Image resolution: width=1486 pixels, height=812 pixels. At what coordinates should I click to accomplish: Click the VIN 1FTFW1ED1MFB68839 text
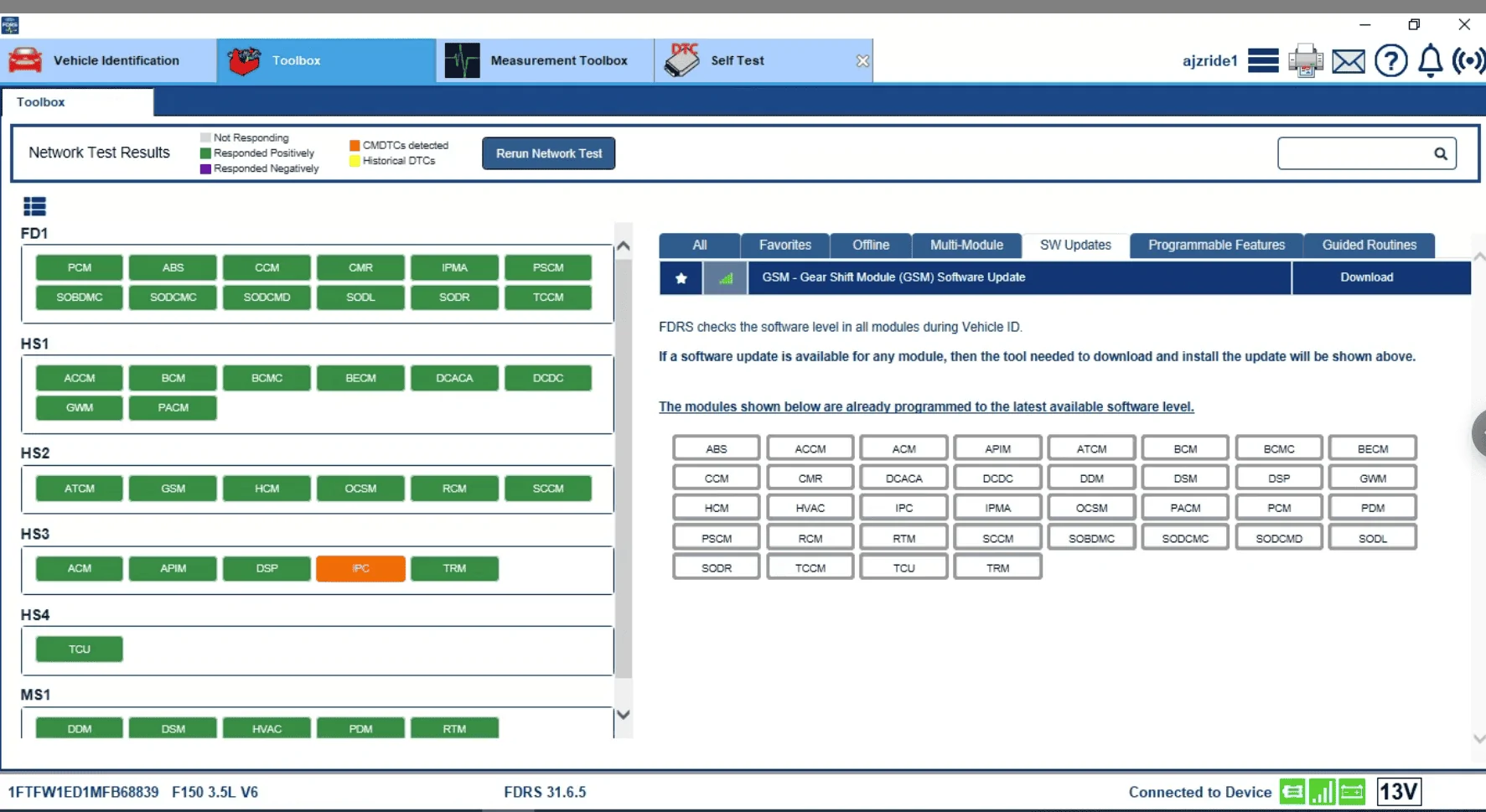pos(83,792)
